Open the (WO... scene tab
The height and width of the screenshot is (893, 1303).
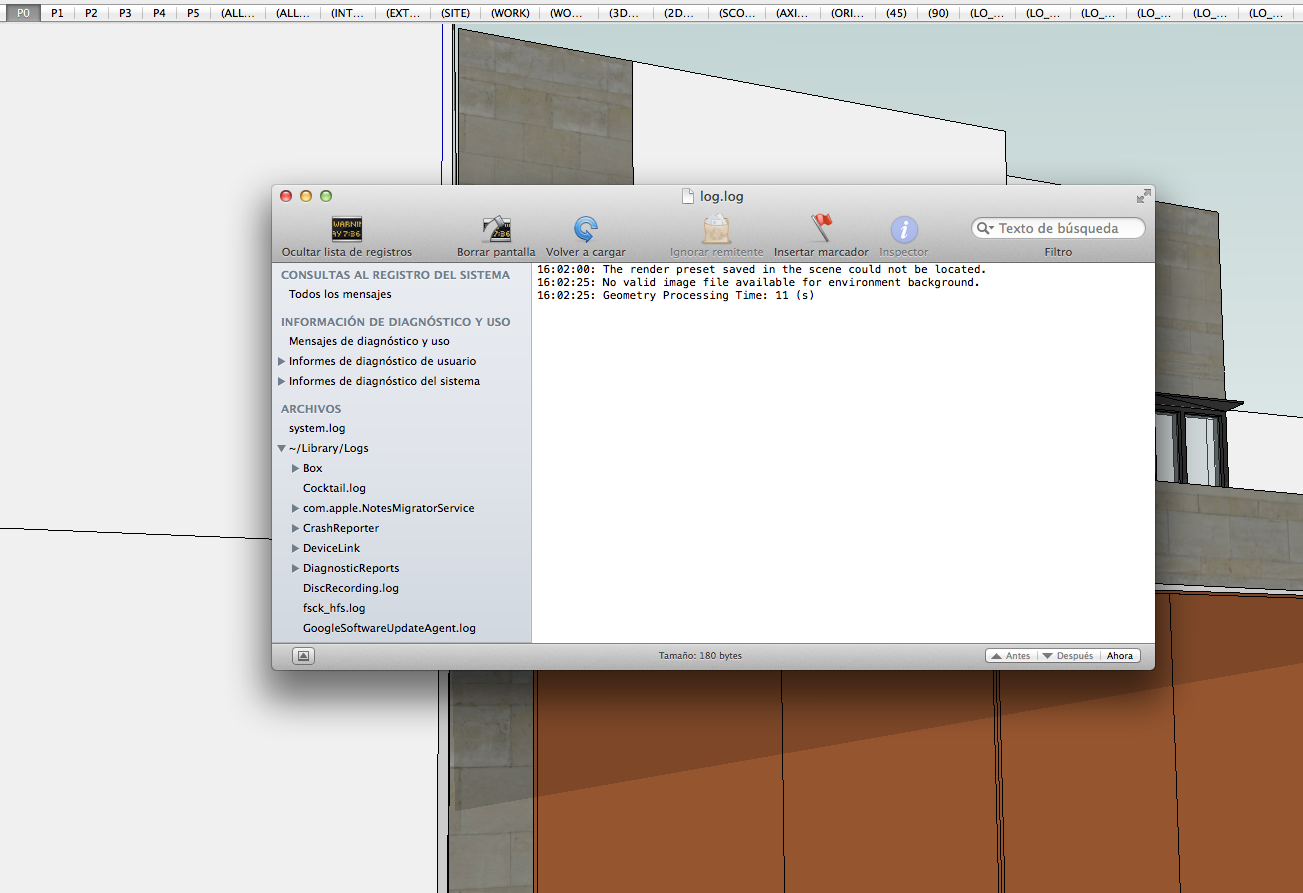tap(567, 13)
